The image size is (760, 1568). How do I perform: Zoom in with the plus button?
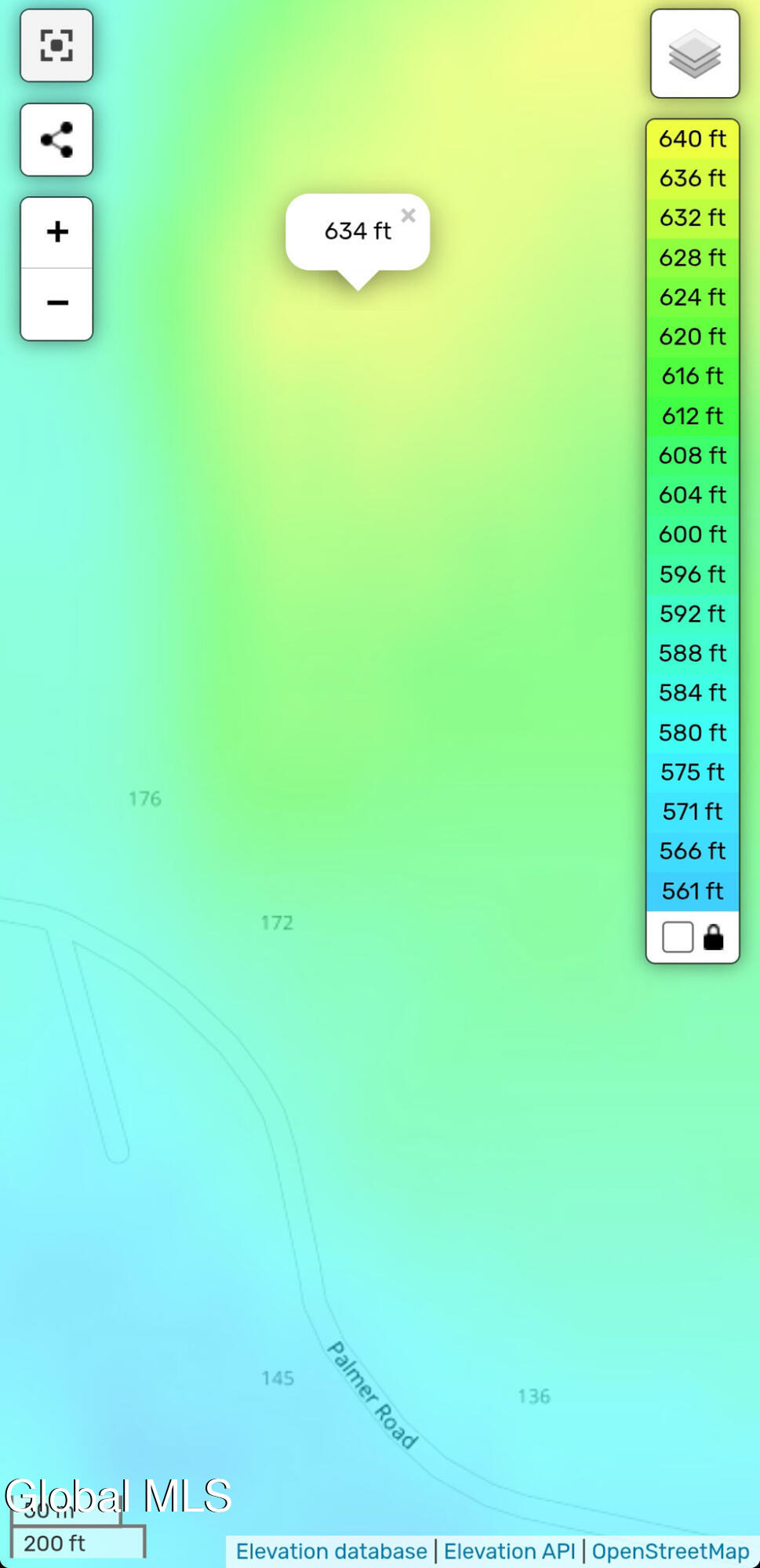[56, 232]
